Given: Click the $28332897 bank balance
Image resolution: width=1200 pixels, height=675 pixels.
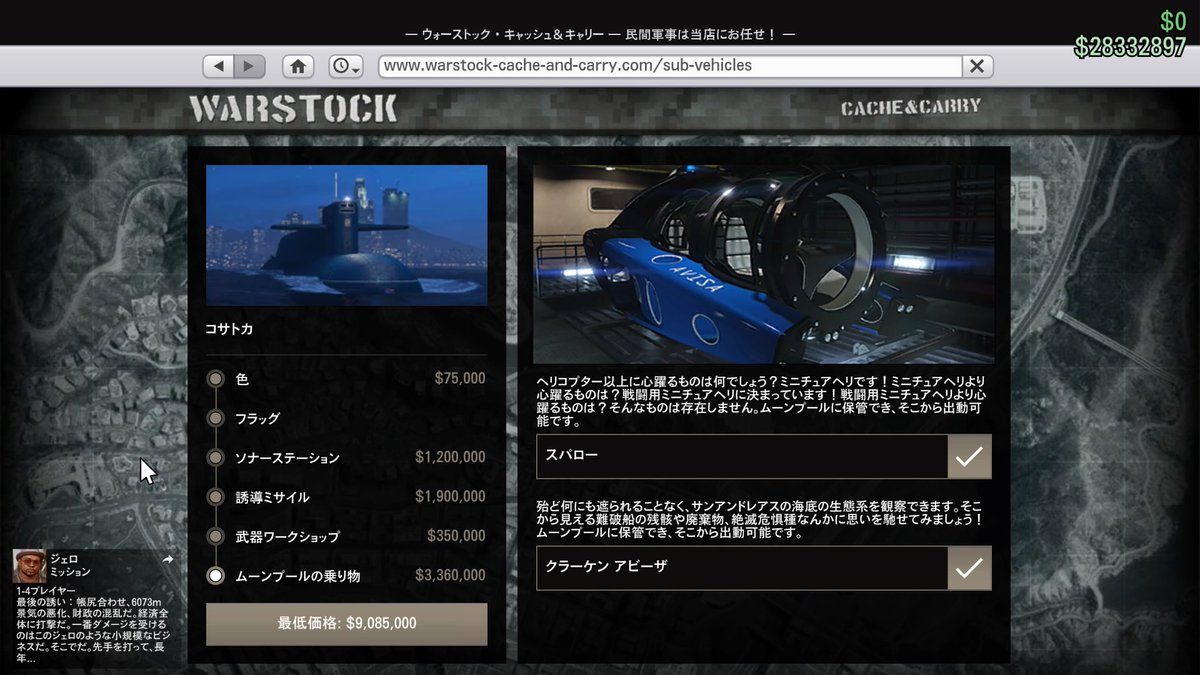Looking at the screenshot, I should tap(1130, 47).
